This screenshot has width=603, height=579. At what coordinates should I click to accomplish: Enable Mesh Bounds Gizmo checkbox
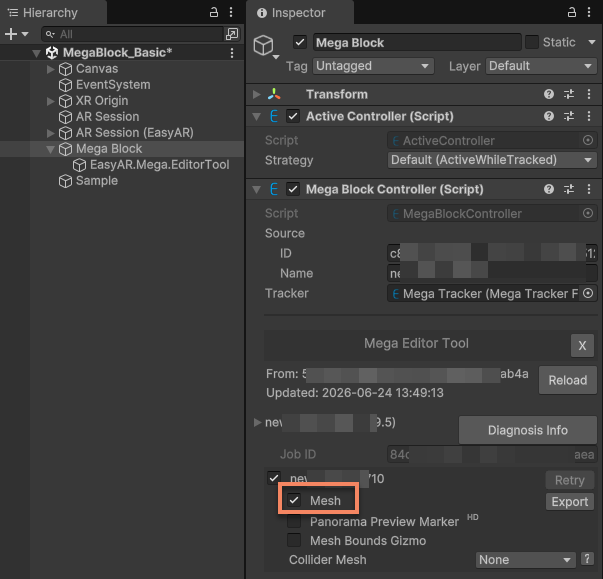(294, 540)
